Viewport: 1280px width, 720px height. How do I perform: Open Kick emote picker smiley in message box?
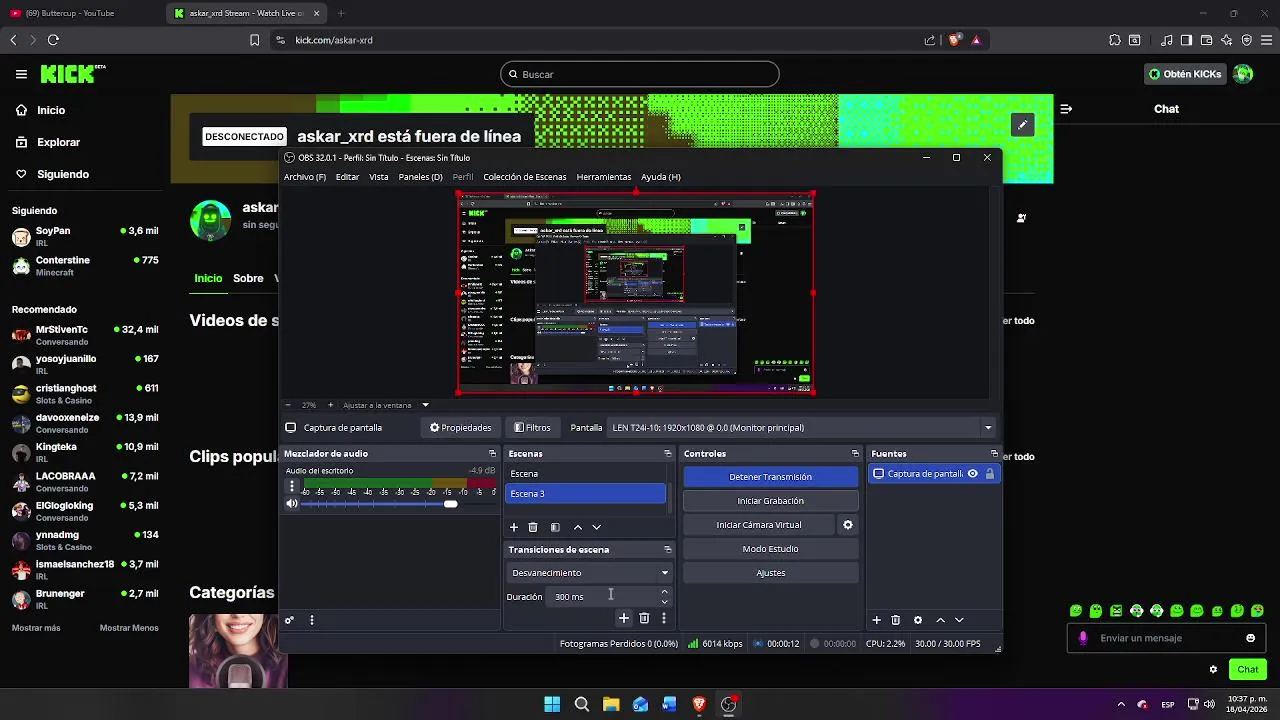[x=1250, y=638]
